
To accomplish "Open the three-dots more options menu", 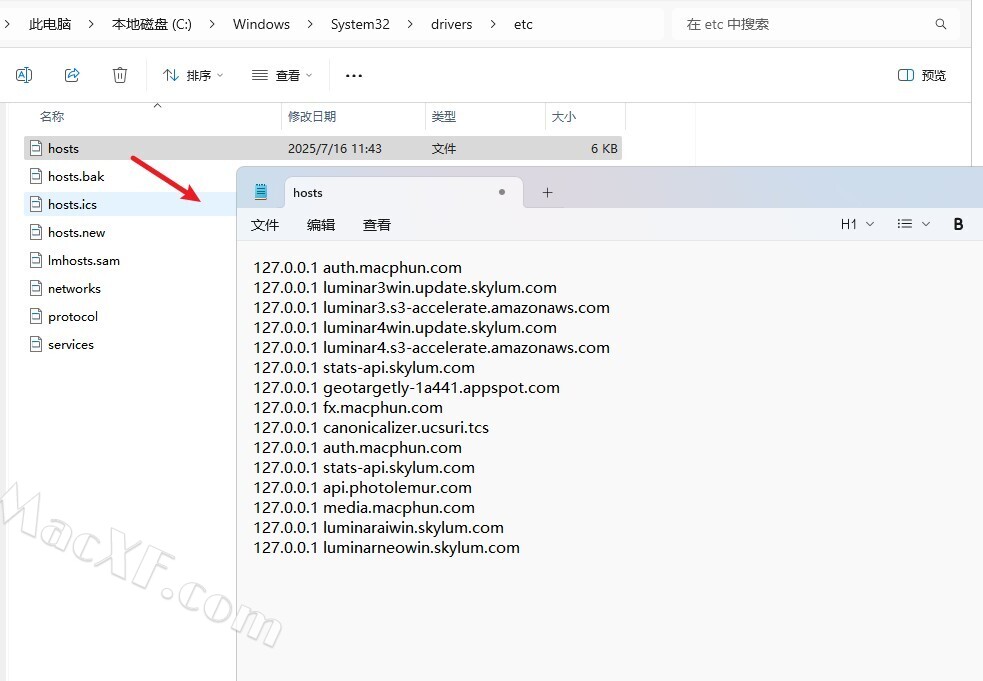I will (354, 75).
